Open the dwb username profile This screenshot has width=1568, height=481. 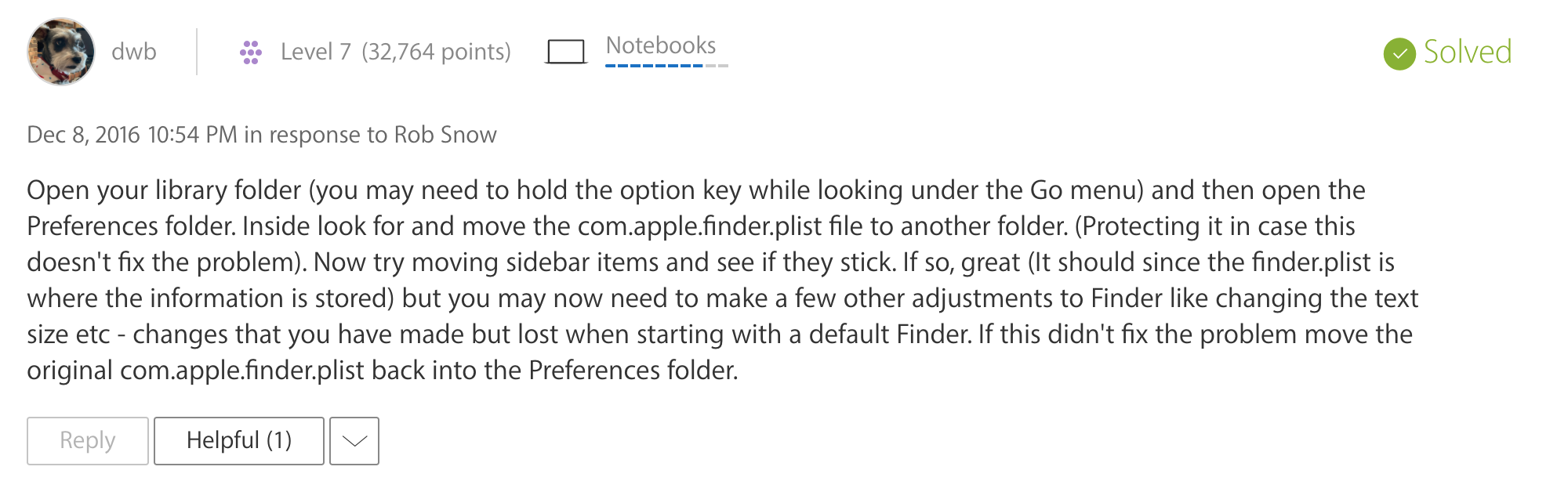coord(134,52)
